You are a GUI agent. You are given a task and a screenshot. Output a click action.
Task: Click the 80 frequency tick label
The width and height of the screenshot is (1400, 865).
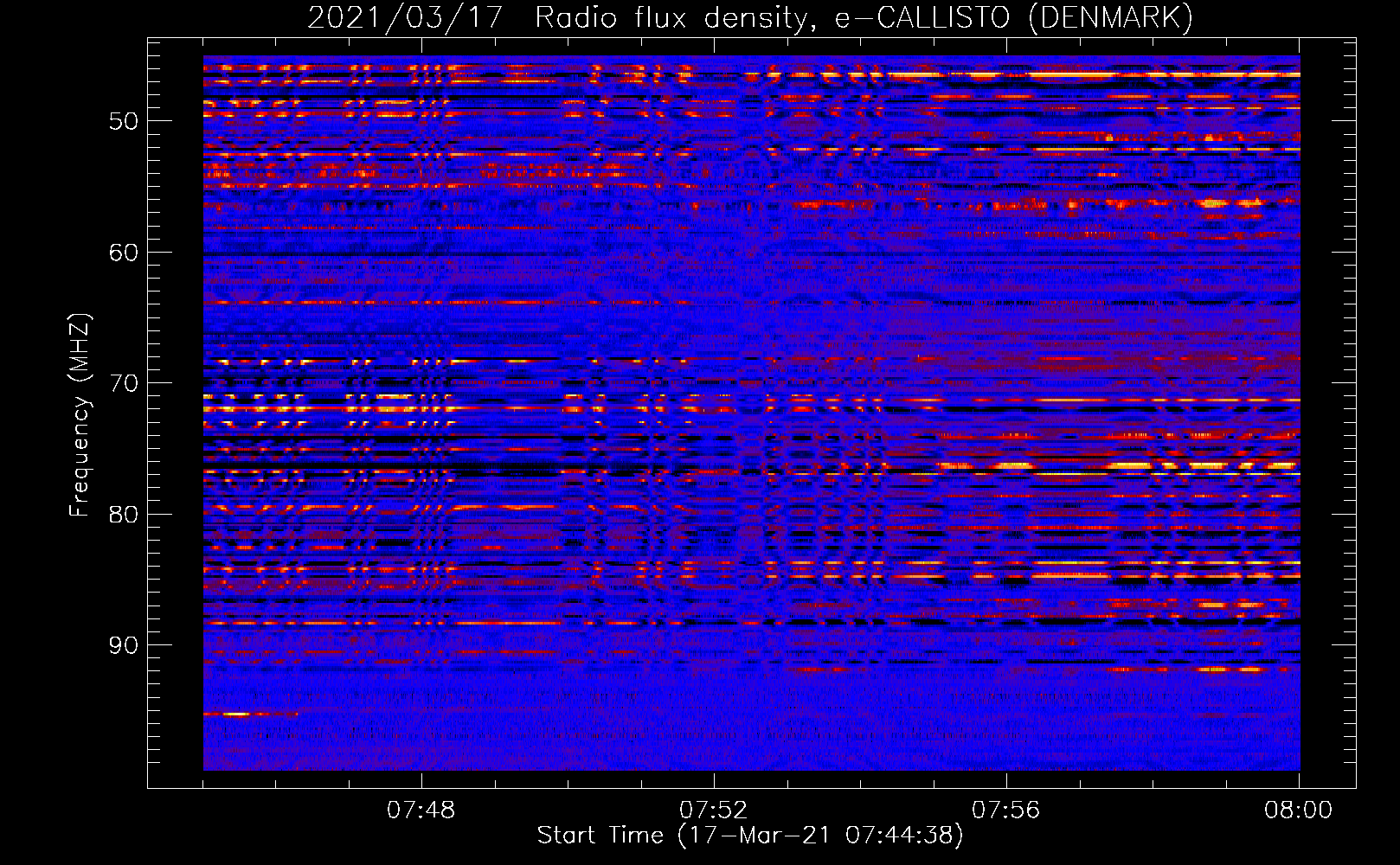[124, 515]
